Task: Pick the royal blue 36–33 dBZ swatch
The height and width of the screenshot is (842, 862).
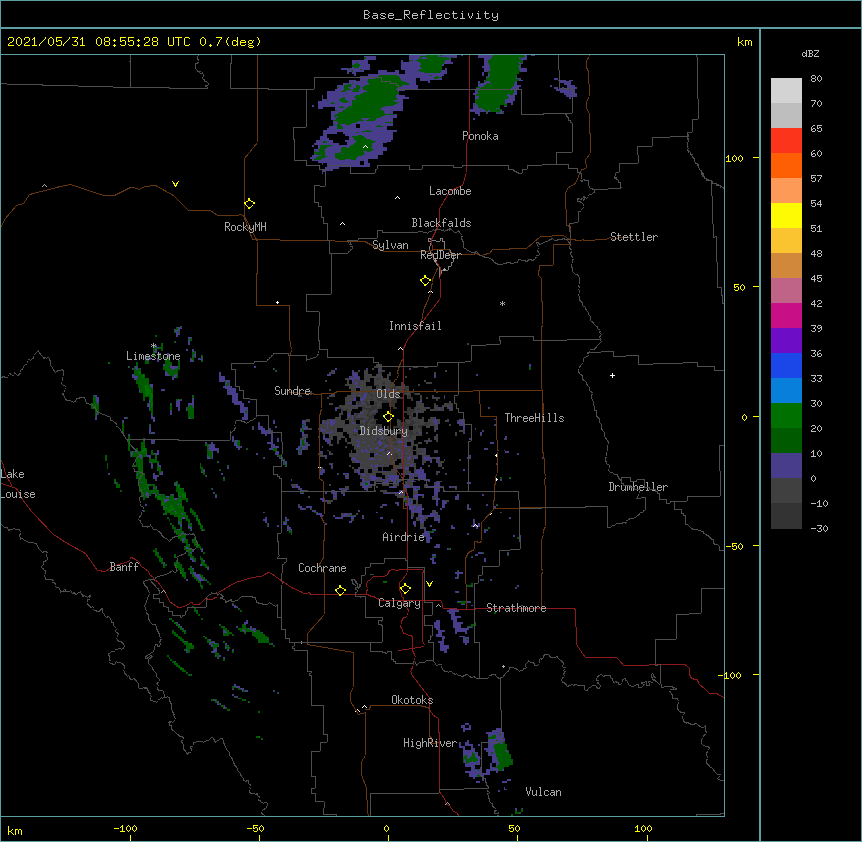Action: (786, 365)
